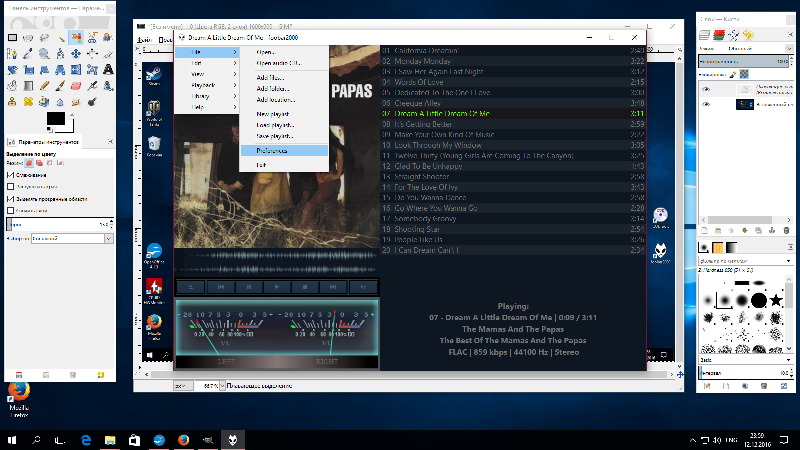Click foobar2000 Stop playback button

tap(305, 287)
